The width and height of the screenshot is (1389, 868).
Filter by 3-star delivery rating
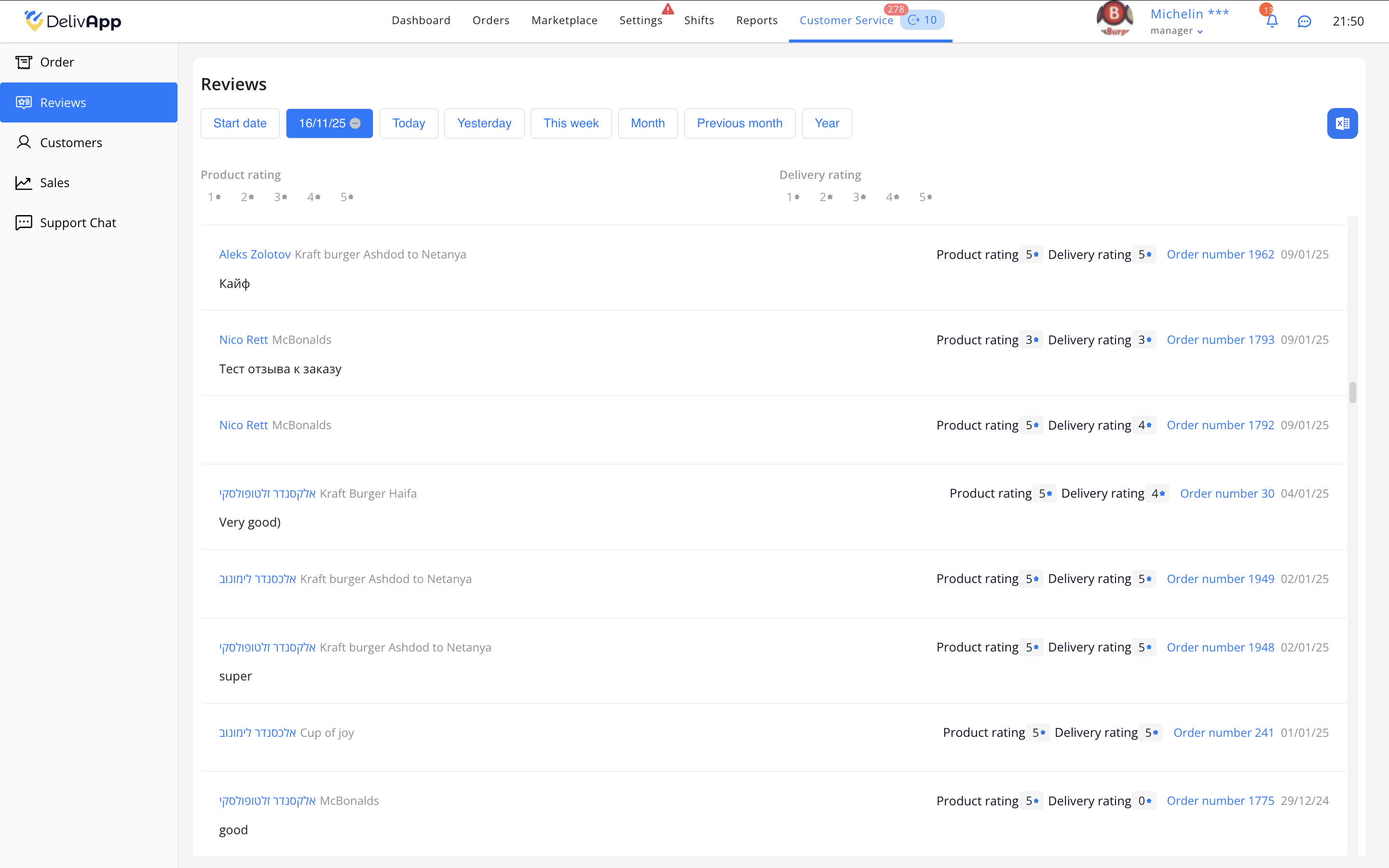click(x=859, y=197)
